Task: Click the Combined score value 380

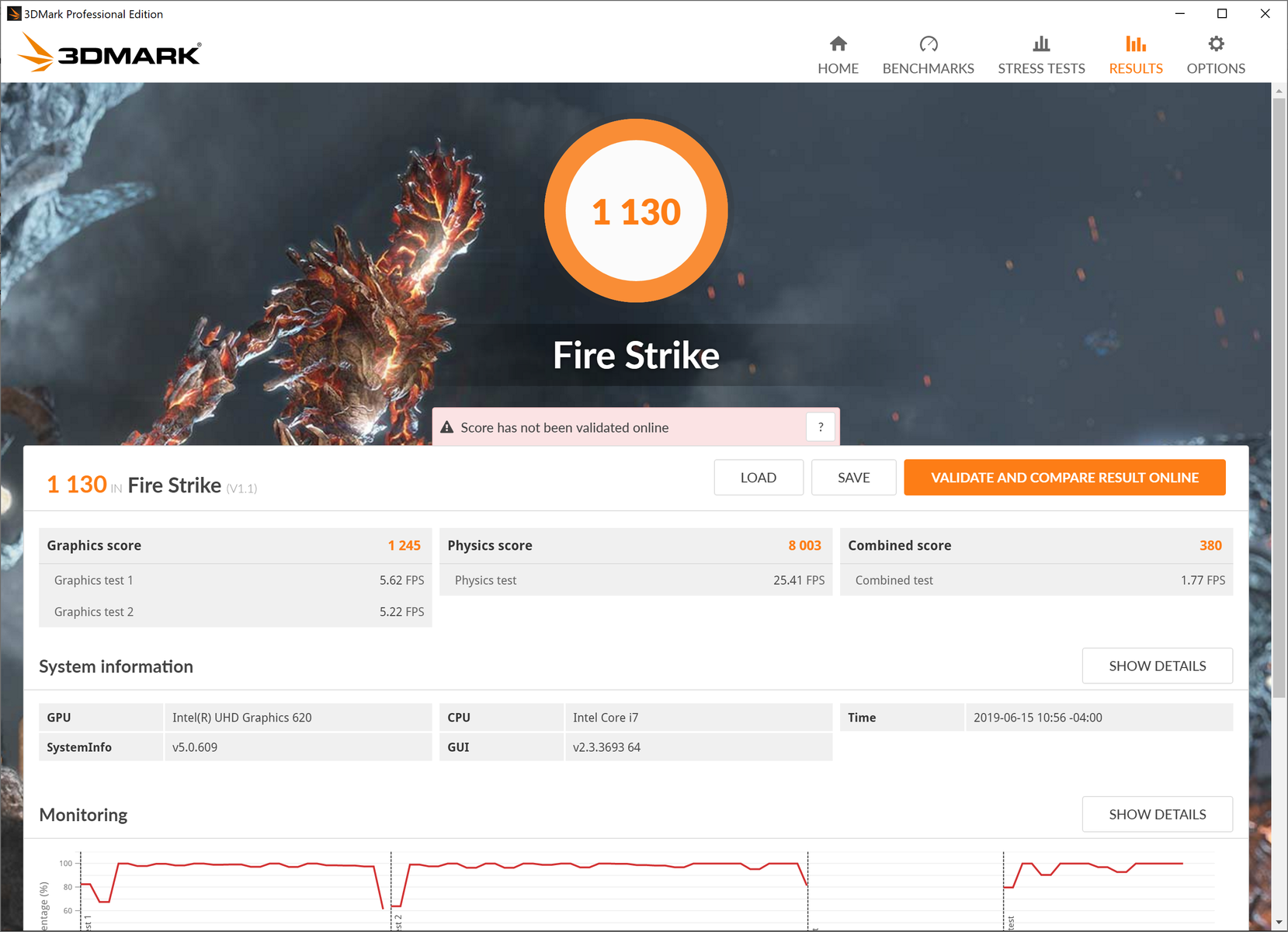Action: [1210, 545]
